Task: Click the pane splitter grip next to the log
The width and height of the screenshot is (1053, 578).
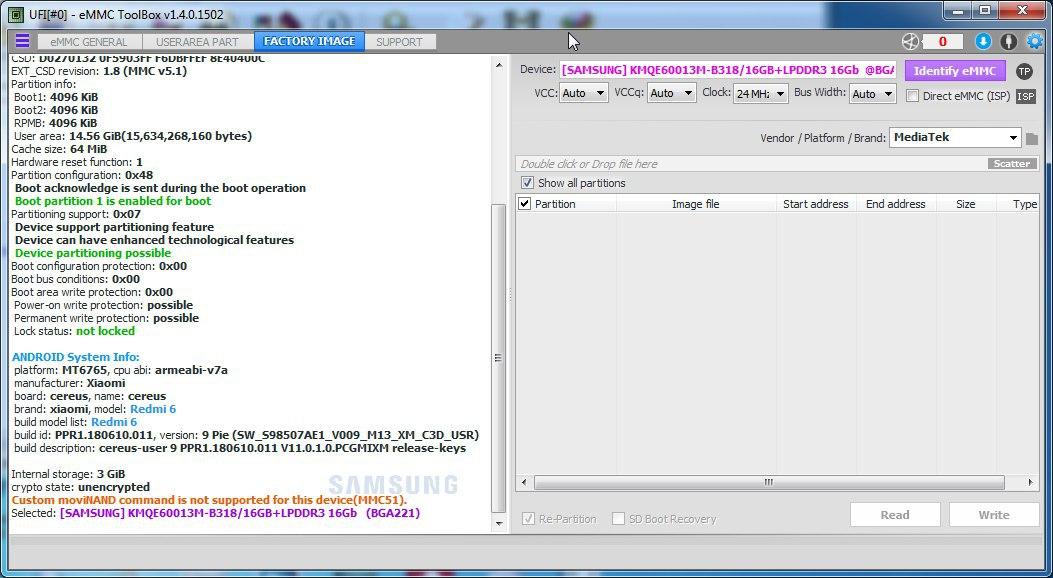Action: pos(510,294)
